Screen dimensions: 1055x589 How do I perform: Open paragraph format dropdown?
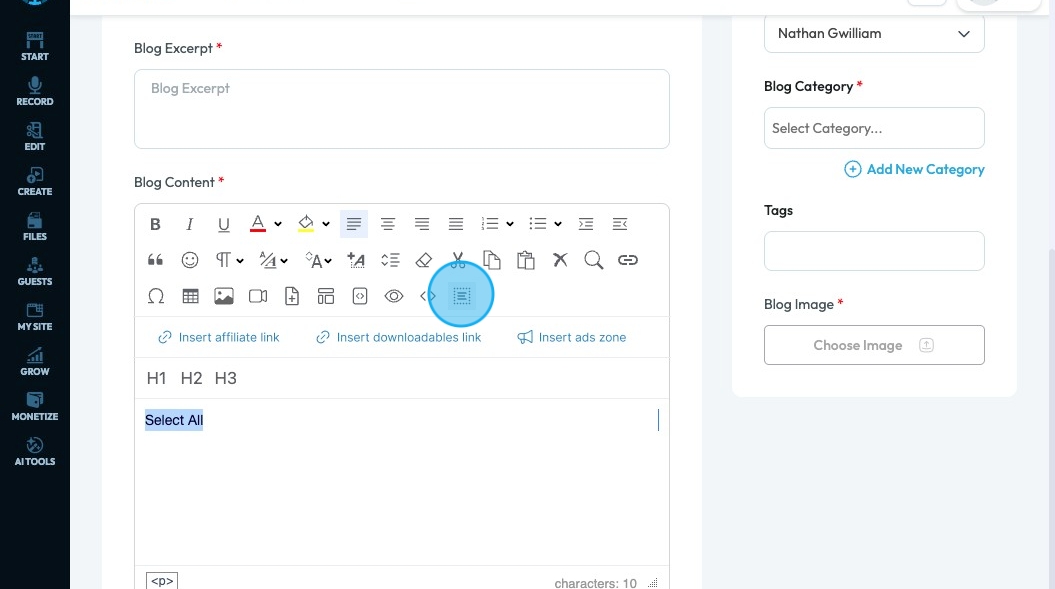coord(229,260)
